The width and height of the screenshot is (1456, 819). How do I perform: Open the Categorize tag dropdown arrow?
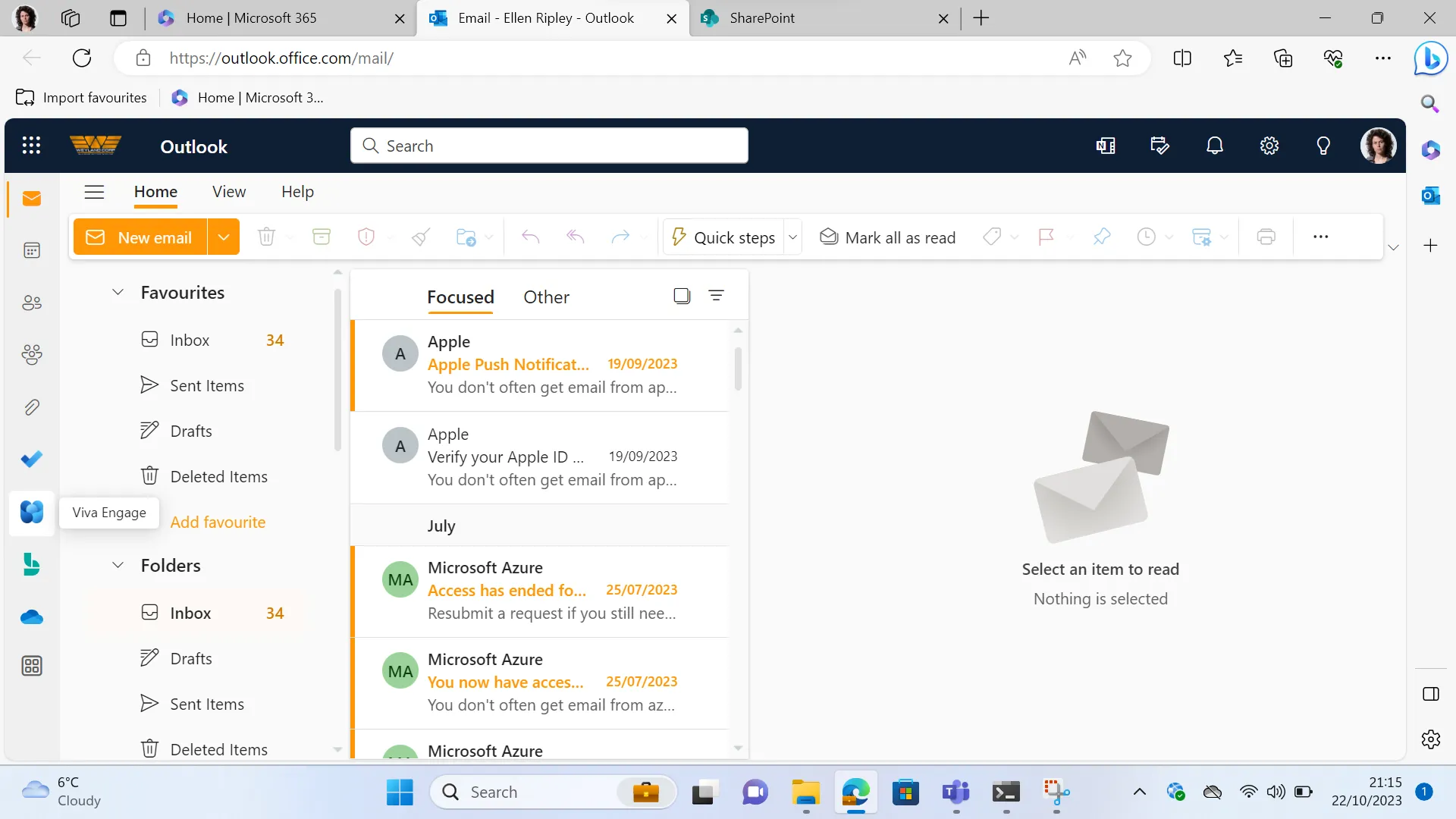(x=1015, y=237)
